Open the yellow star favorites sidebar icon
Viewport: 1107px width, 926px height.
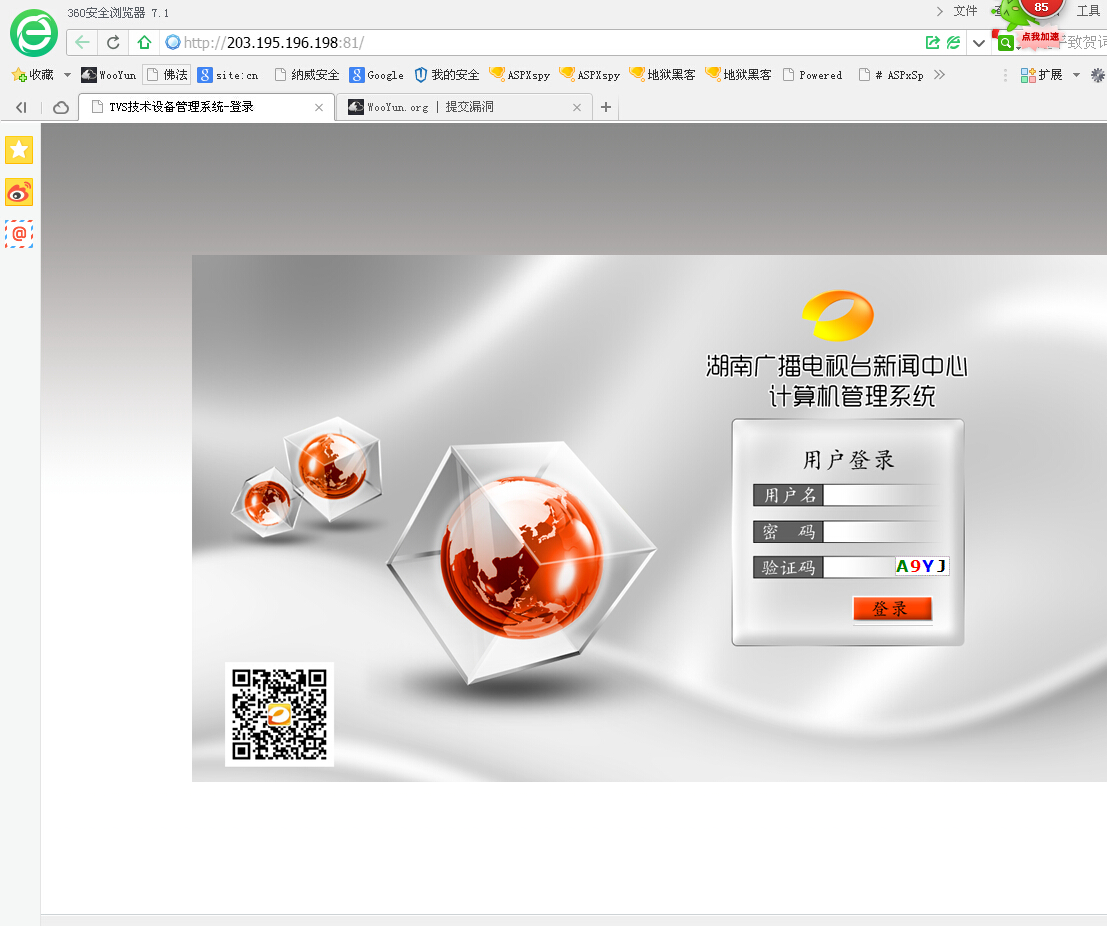(x=19, y=150)
